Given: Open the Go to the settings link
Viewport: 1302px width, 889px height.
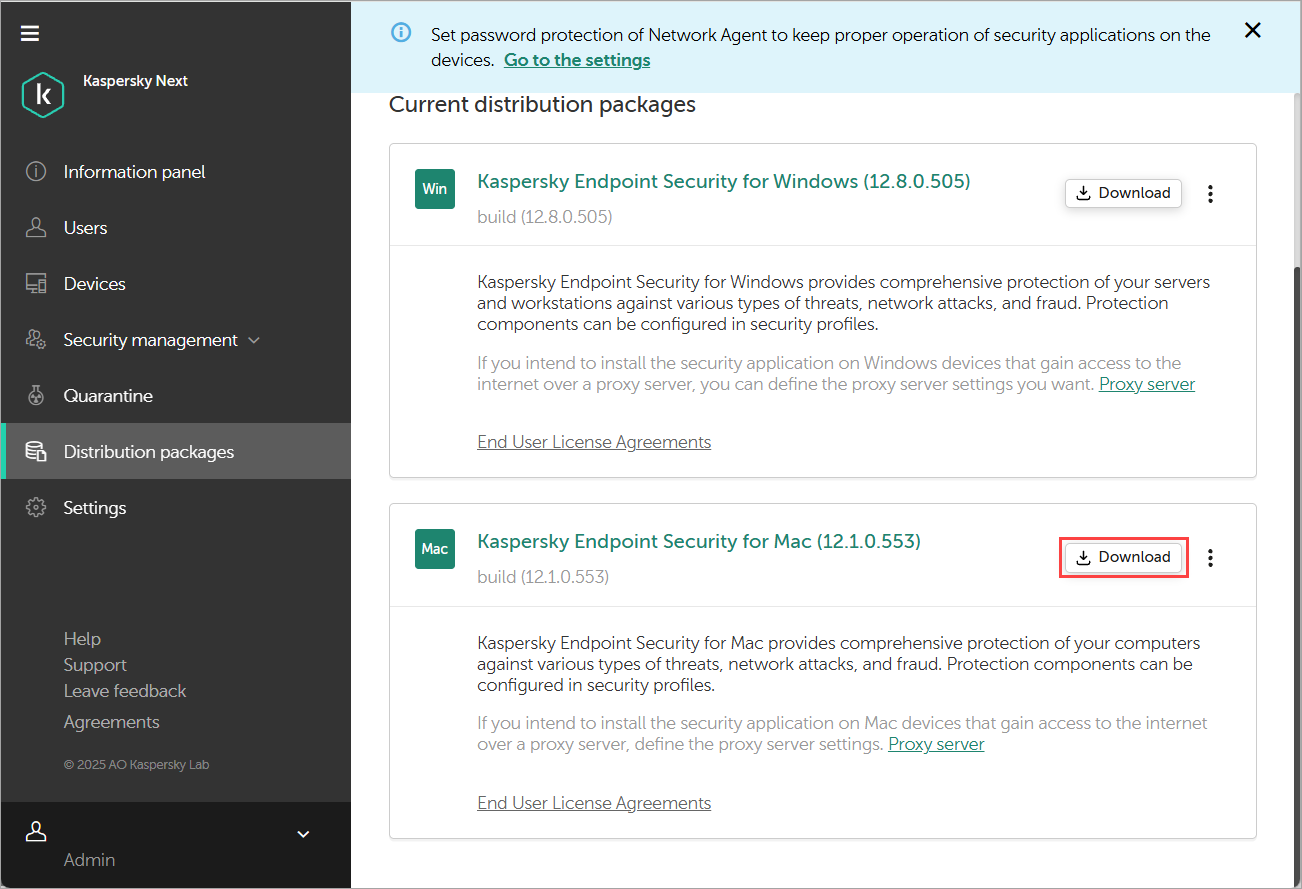Looking at the screenshot, I should pyautogui.click(x=576, y=59).
